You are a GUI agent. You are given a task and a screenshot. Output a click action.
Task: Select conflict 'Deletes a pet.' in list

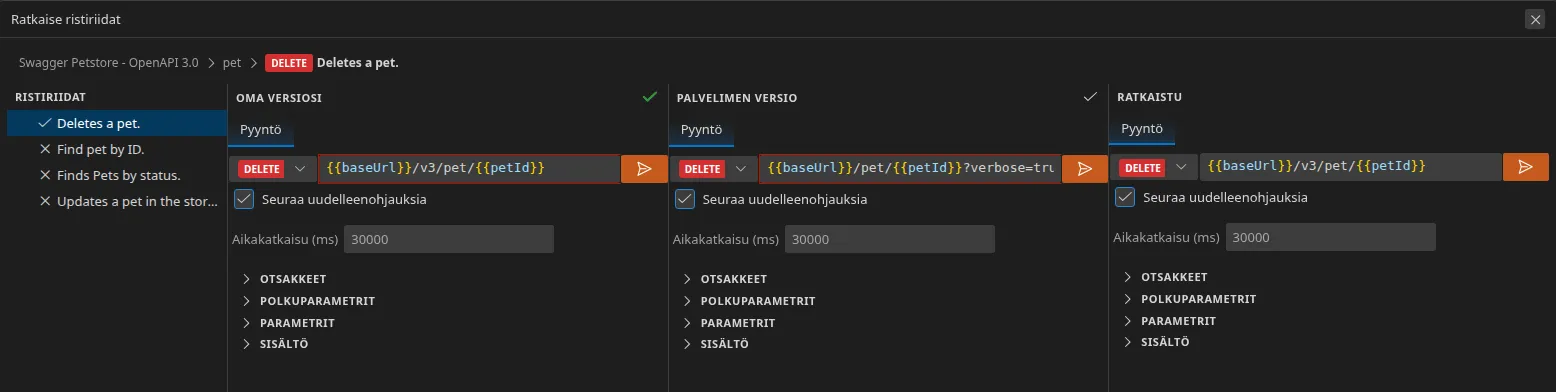point(117,123)
